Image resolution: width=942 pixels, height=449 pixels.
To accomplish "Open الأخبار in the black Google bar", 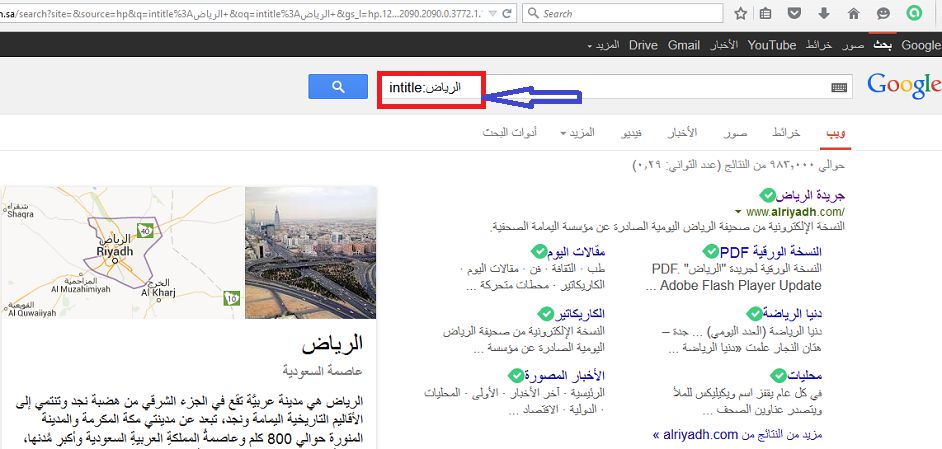I will [x=724, y=46].
